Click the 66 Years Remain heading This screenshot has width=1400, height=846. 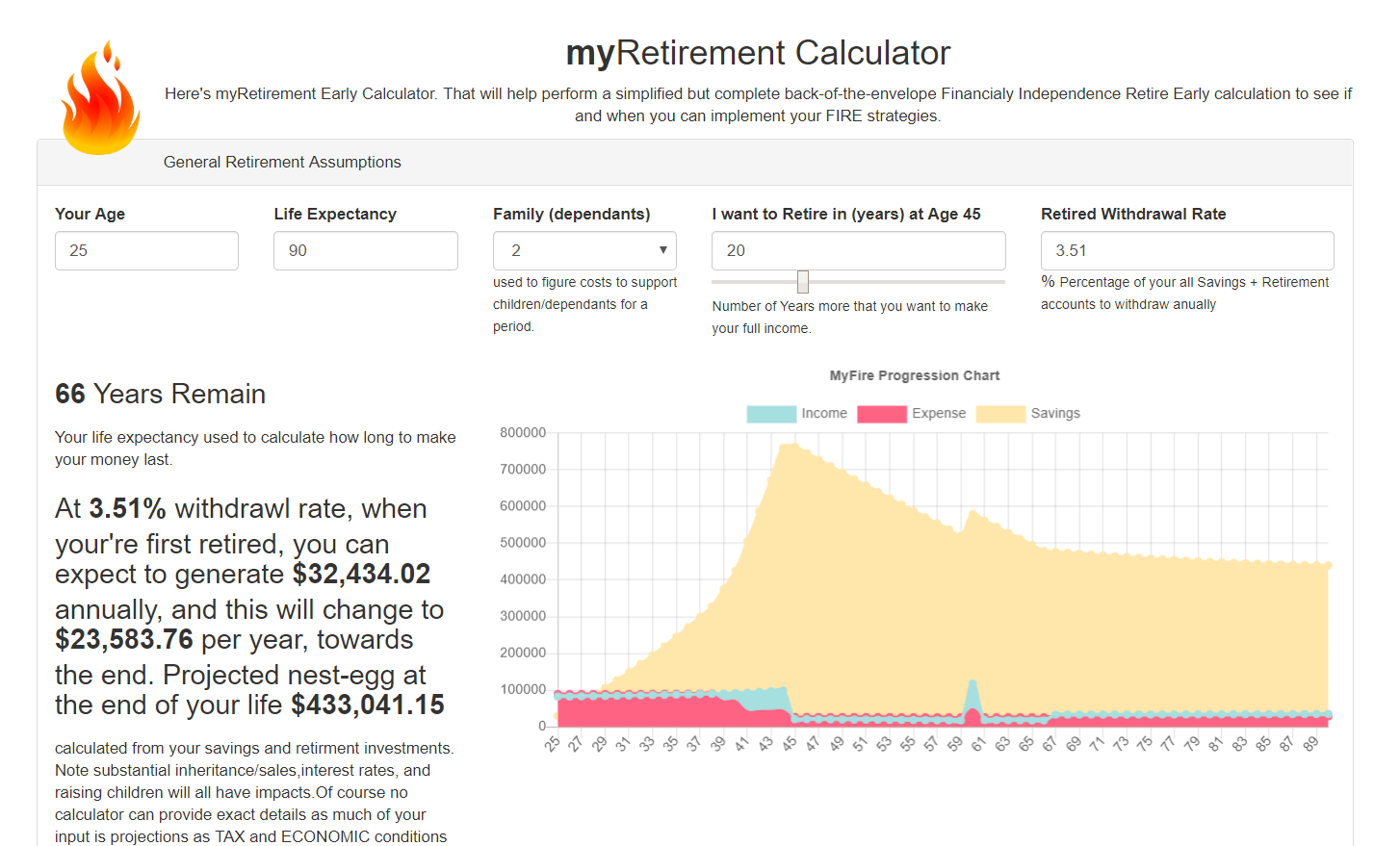tap(160, 394)
